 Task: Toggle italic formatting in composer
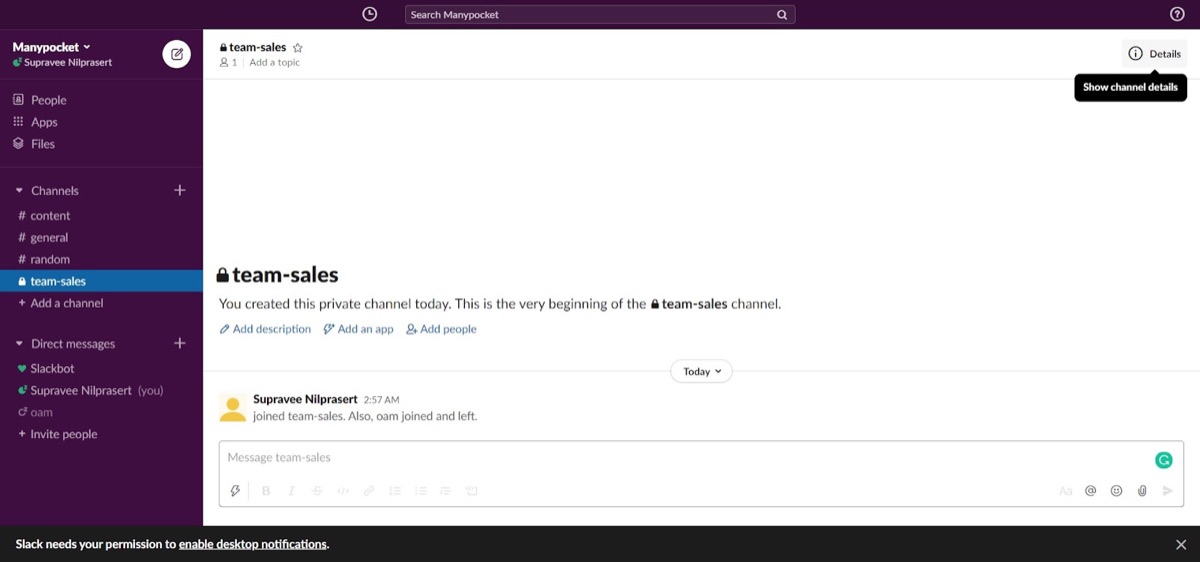click(x=292, y=491)
